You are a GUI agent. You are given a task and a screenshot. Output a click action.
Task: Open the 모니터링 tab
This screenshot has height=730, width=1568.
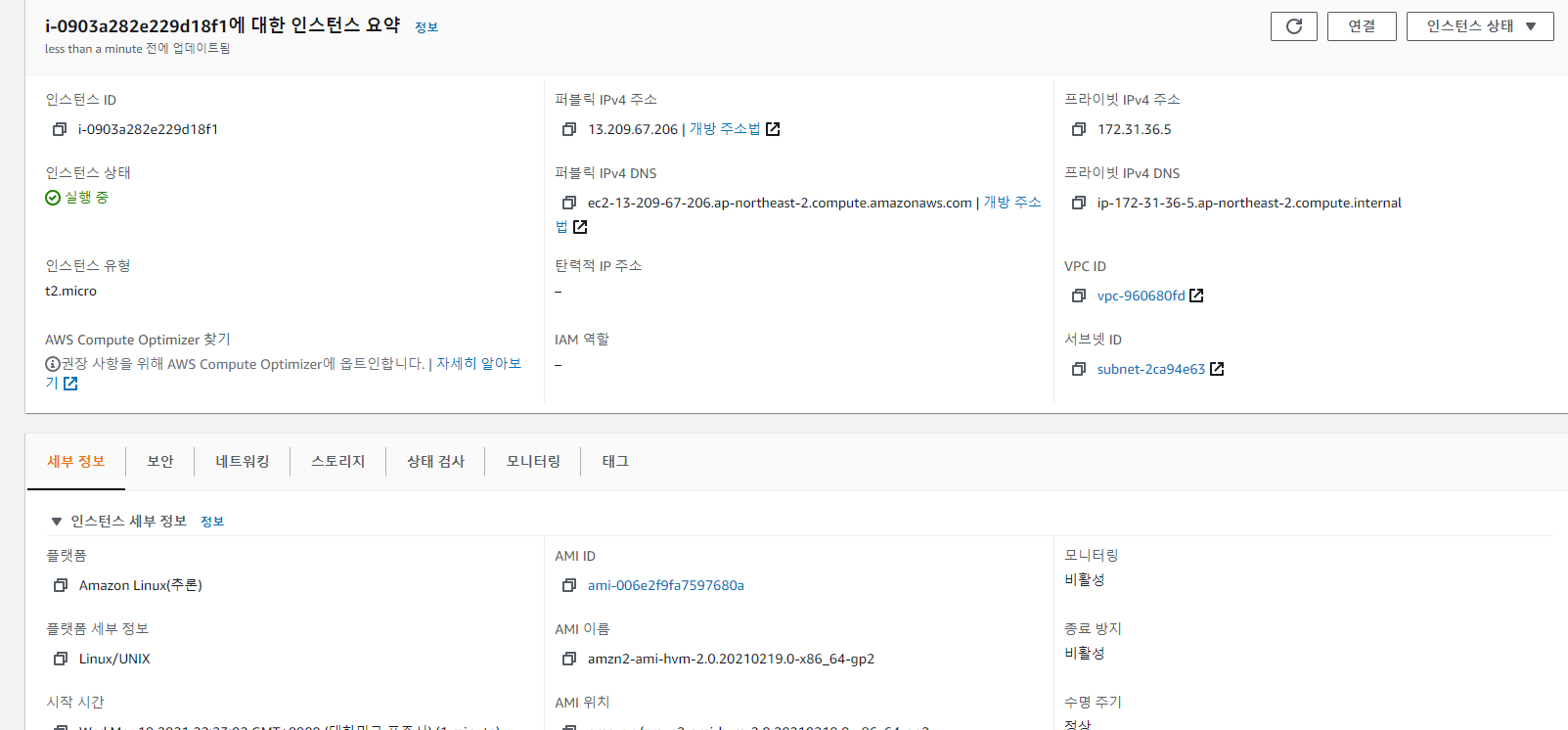pos(533,462)
